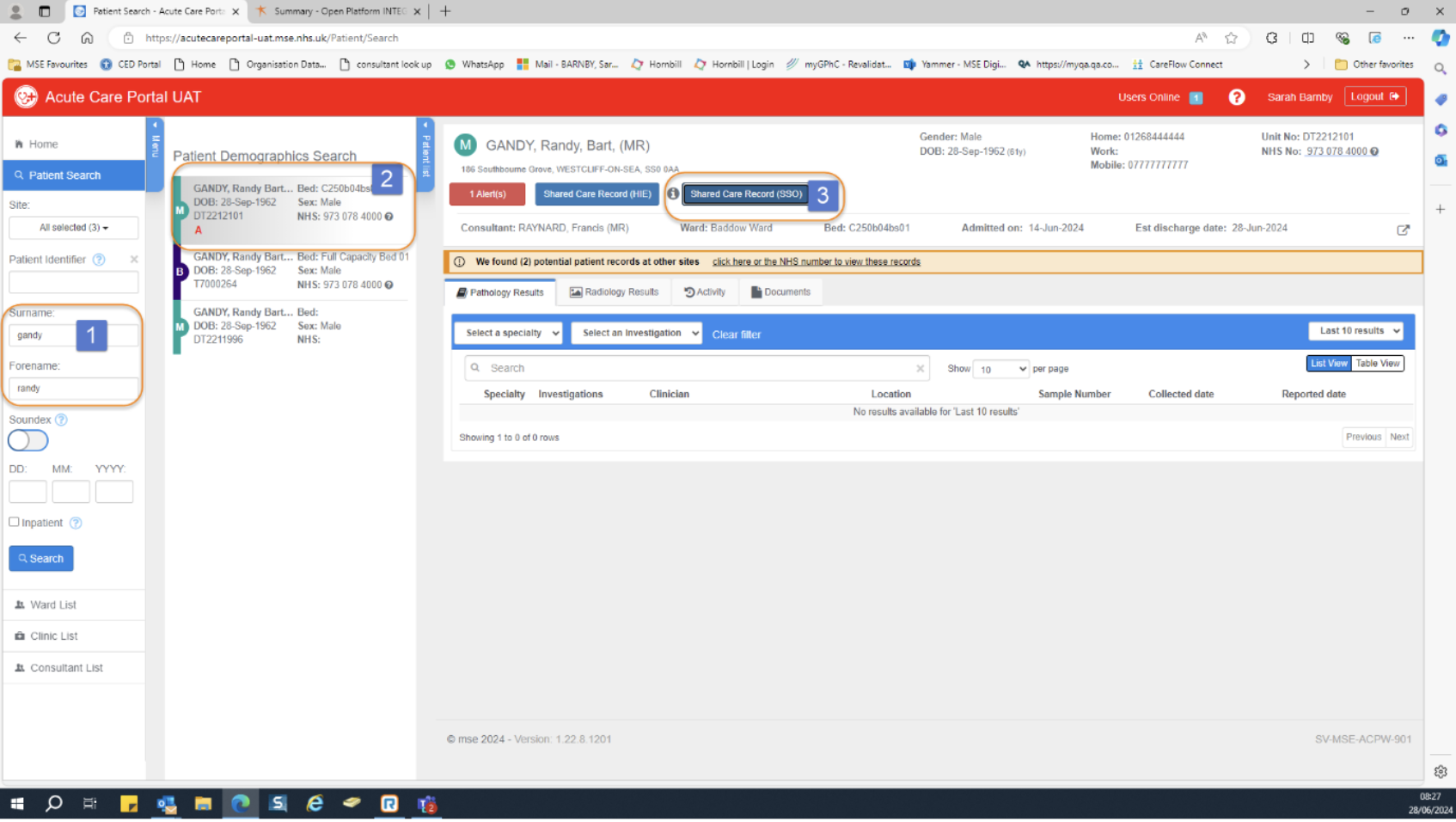Clear the Patient Identifier with X icon
The image size is (1456, 822).
134,260
